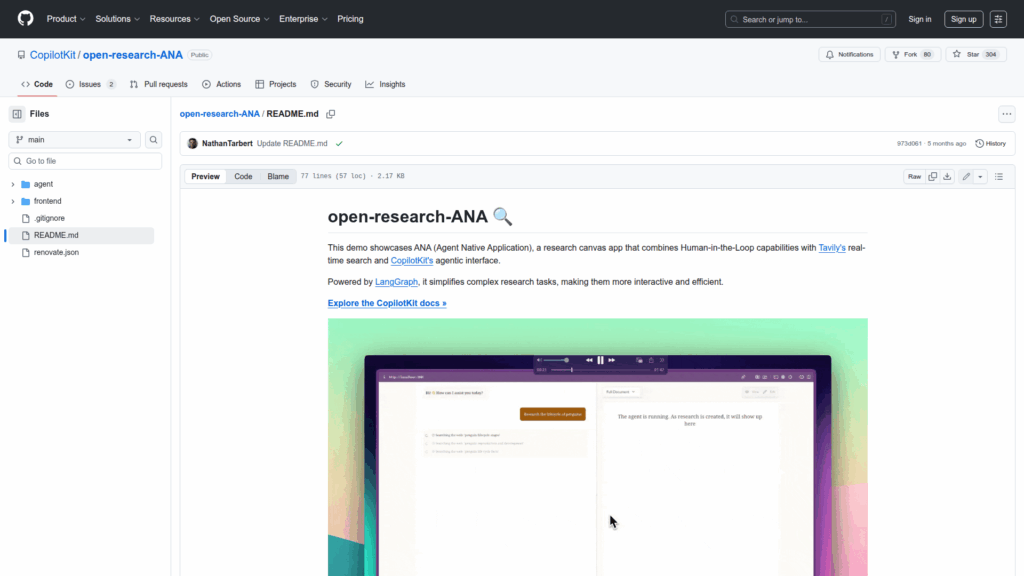1024x576 pixels.
Task: Open the CopilotKit owner link
Action: [53, 55]
